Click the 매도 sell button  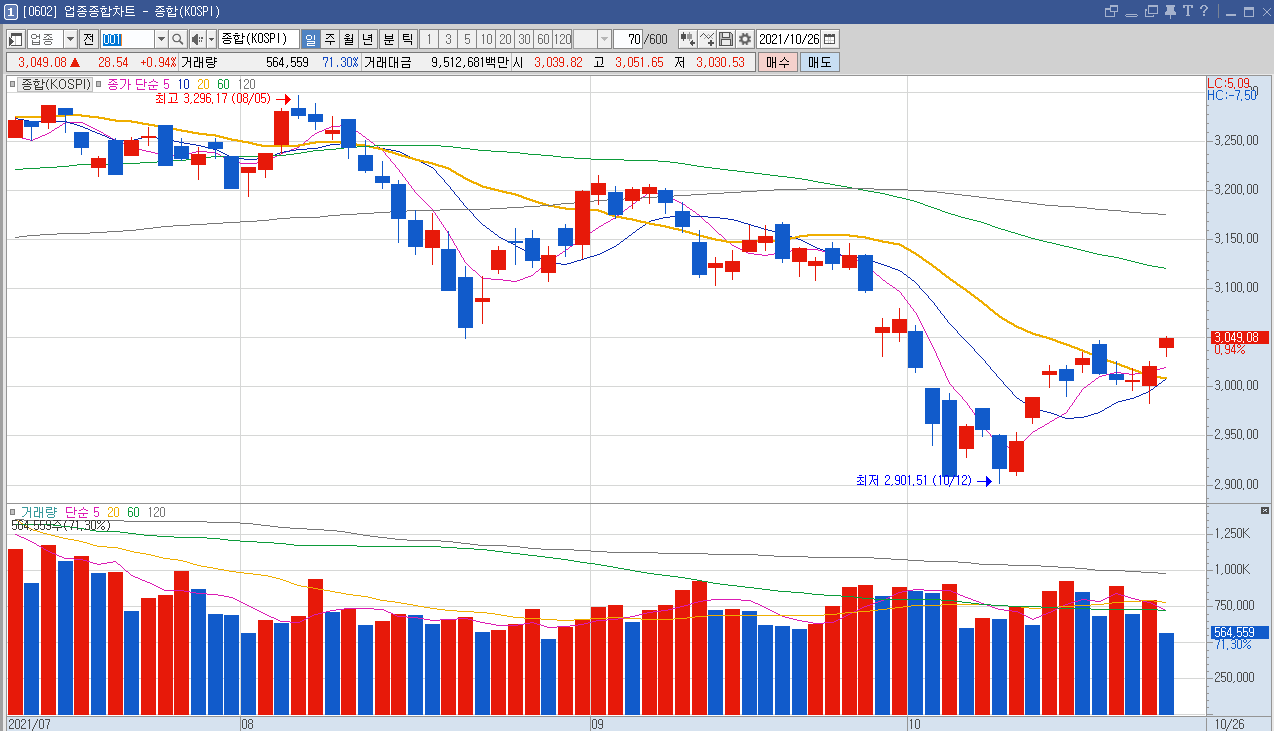point(820,62)
